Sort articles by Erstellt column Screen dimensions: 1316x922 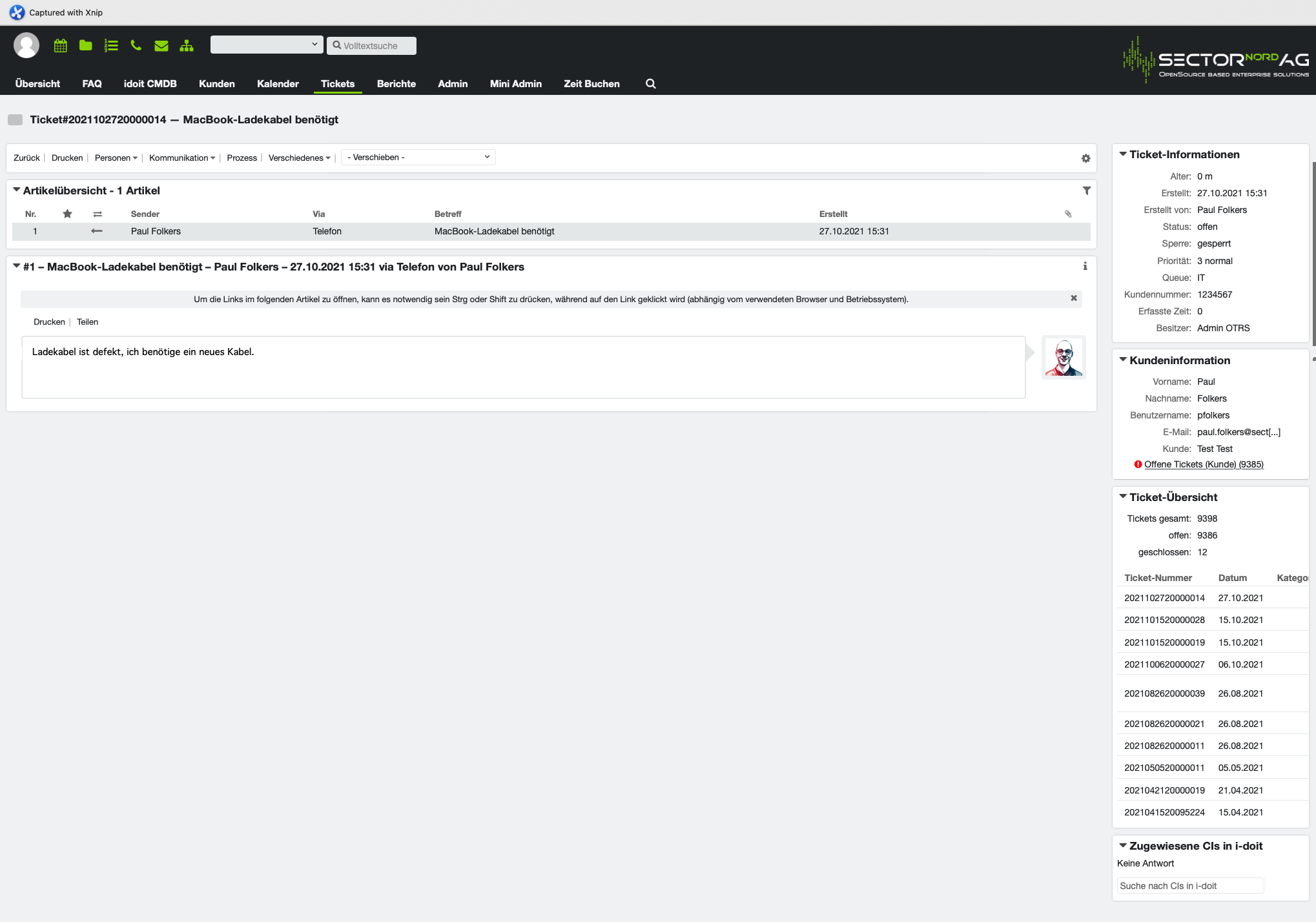(x=833, y=214)
